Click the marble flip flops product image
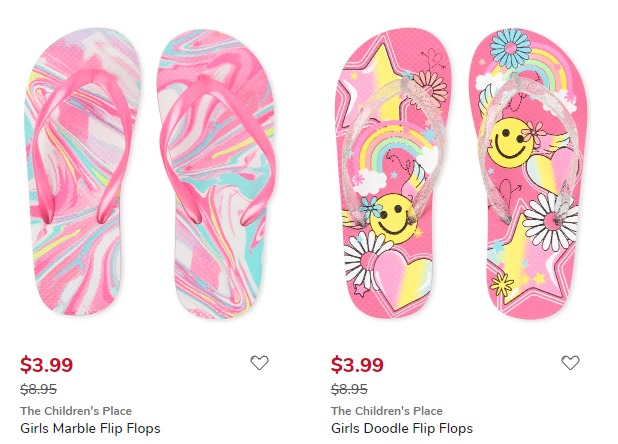 click(150, 172)
